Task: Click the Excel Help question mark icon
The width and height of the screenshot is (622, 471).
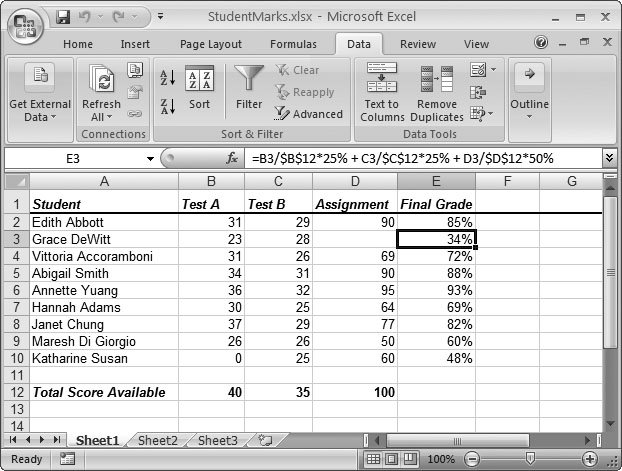Action: pos(541,44)
